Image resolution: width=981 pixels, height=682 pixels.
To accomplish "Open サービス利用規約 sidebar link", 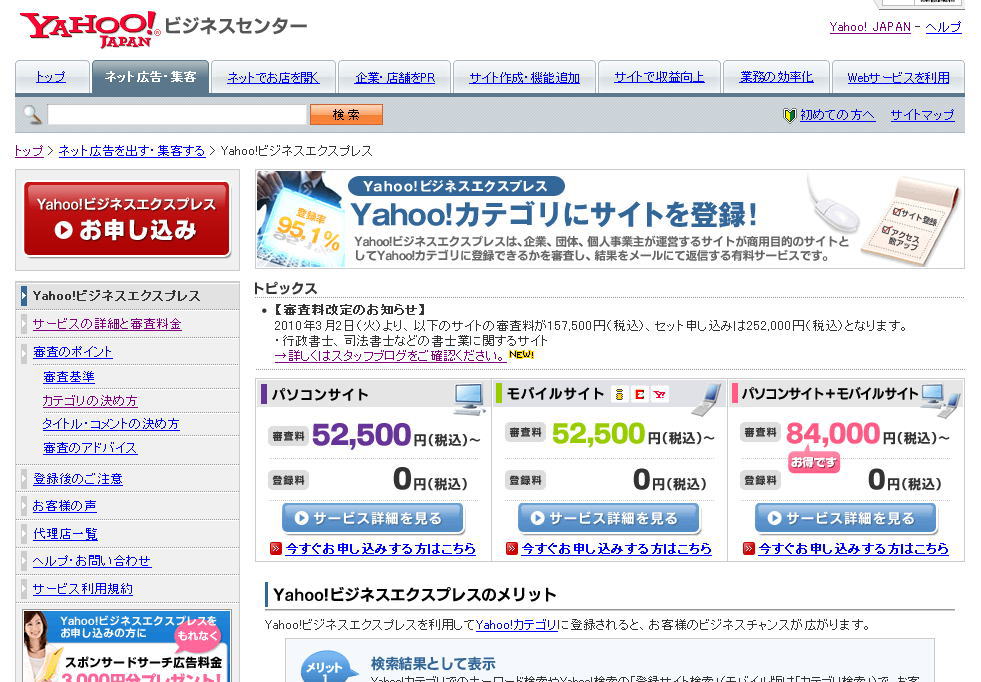I will pyautogui.click(x=83, y=589).
